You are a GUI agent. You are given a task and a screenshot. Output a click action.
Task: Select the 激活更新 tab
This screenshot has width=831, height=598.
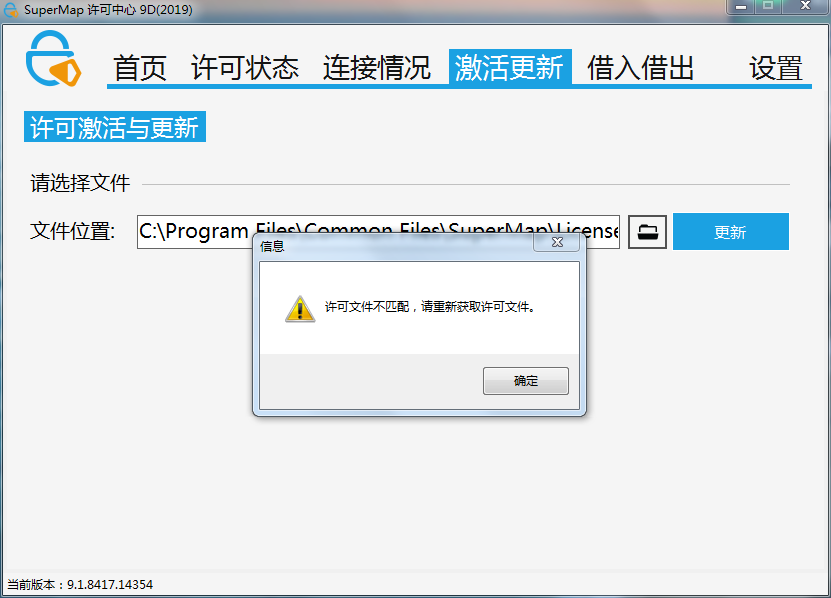pos(510,67)
